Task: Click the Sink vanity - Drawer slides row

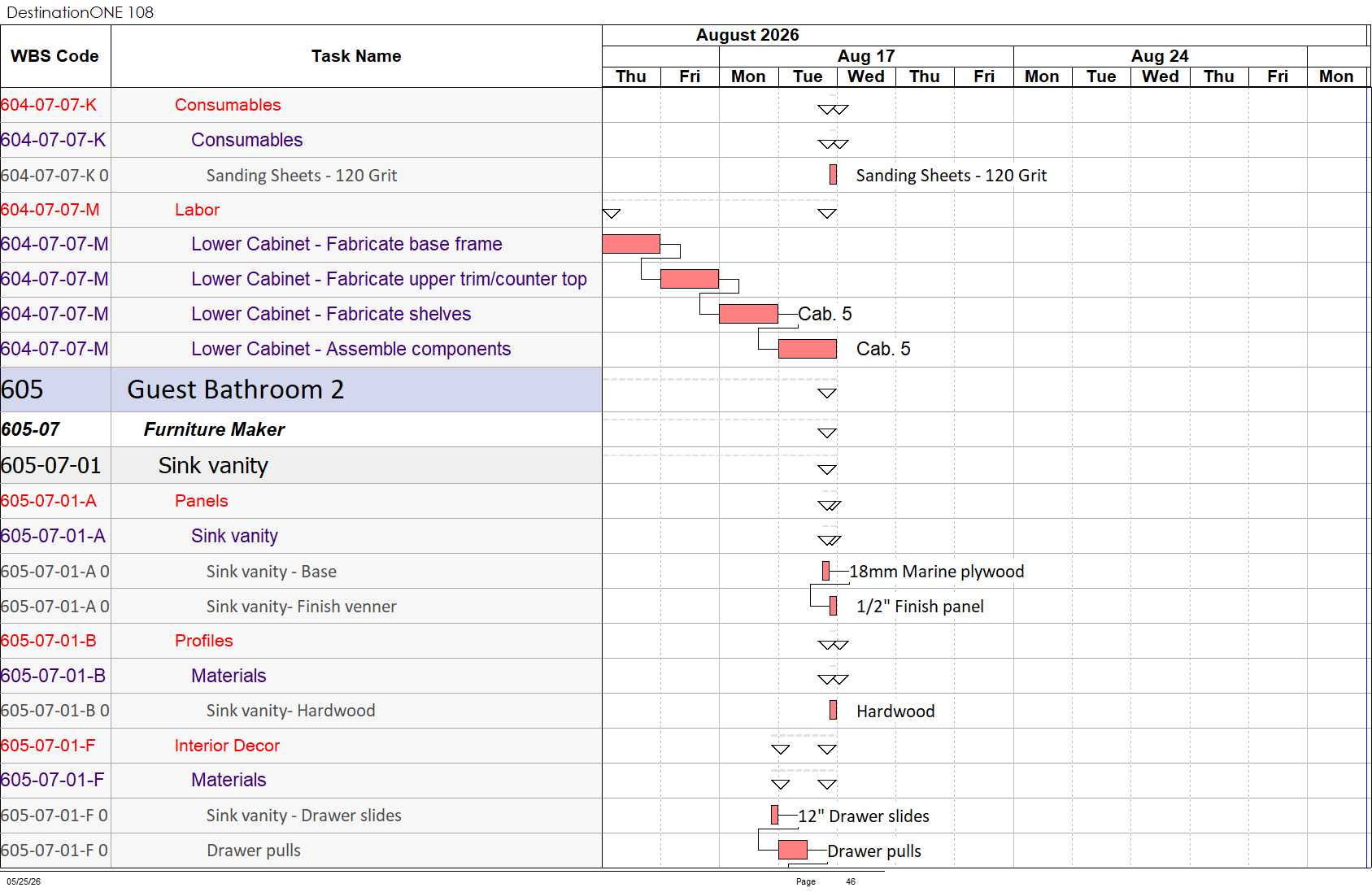Action: tap(301, 816)
